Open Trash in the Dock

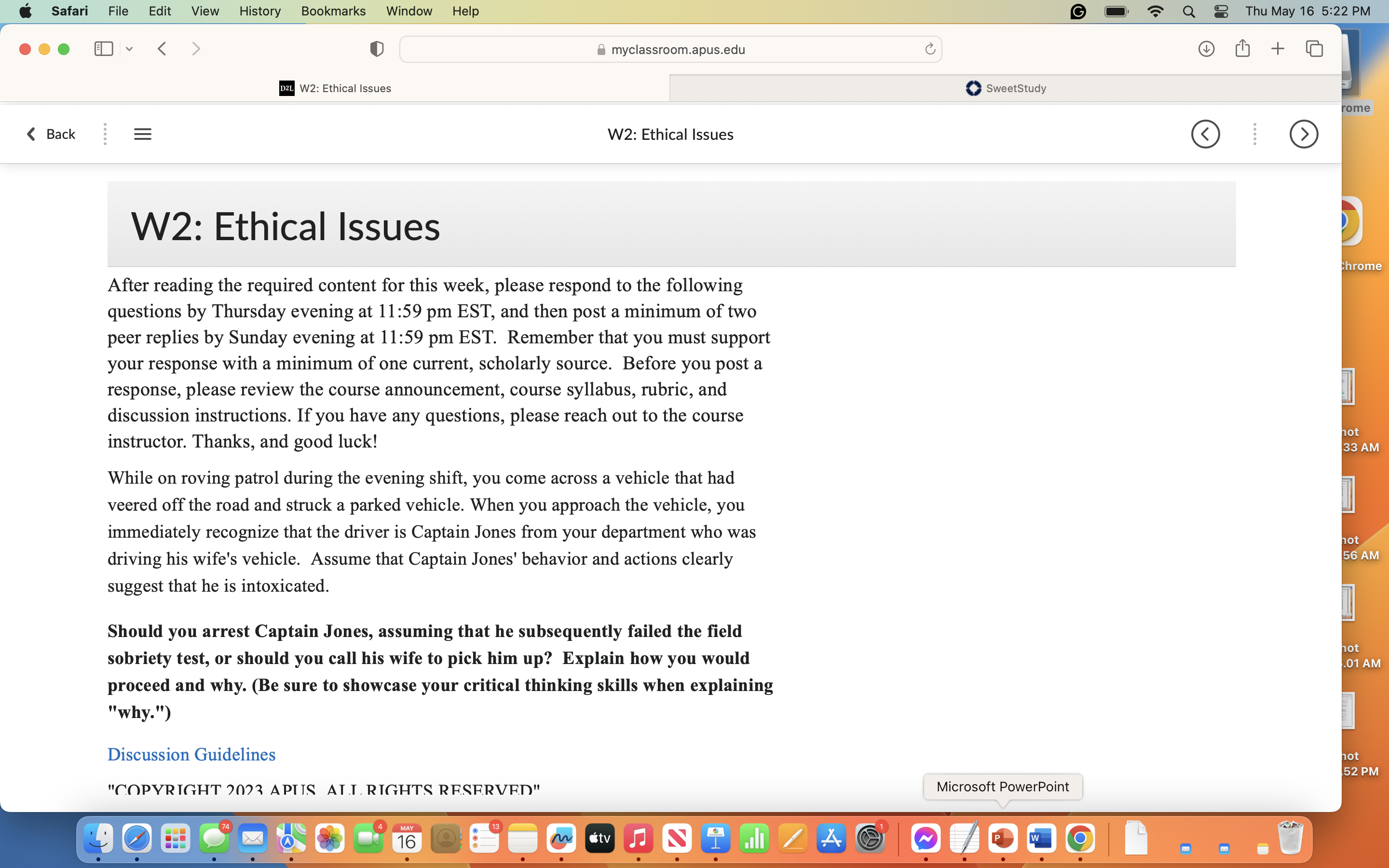pyautogui.click(x=1290, y=839)
